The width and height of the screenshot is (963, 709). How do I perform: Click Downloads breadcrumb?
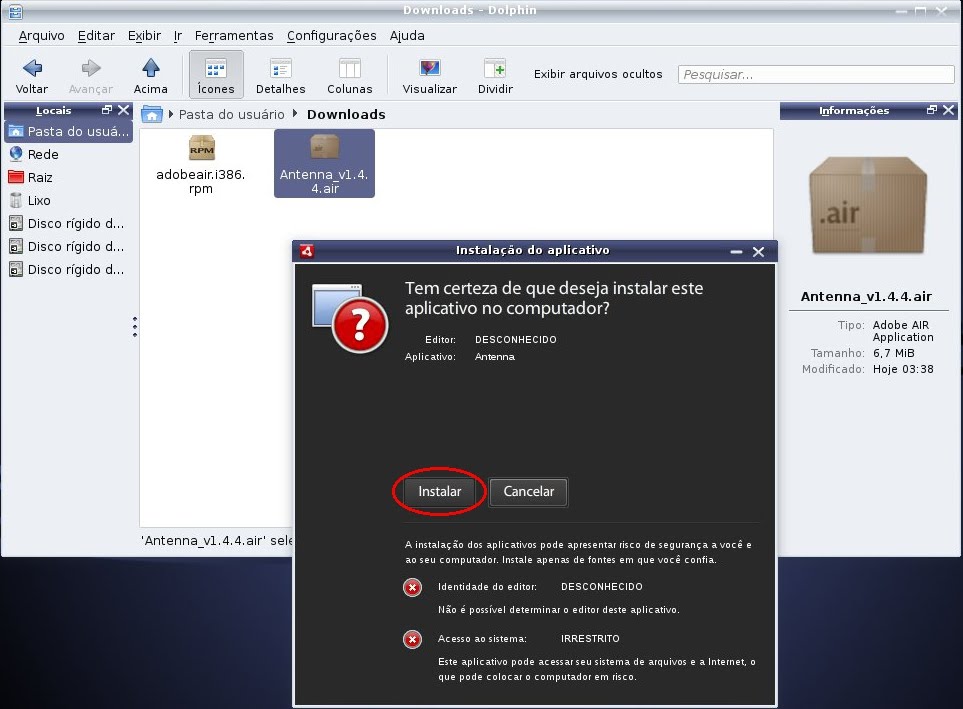coord(346,114)
